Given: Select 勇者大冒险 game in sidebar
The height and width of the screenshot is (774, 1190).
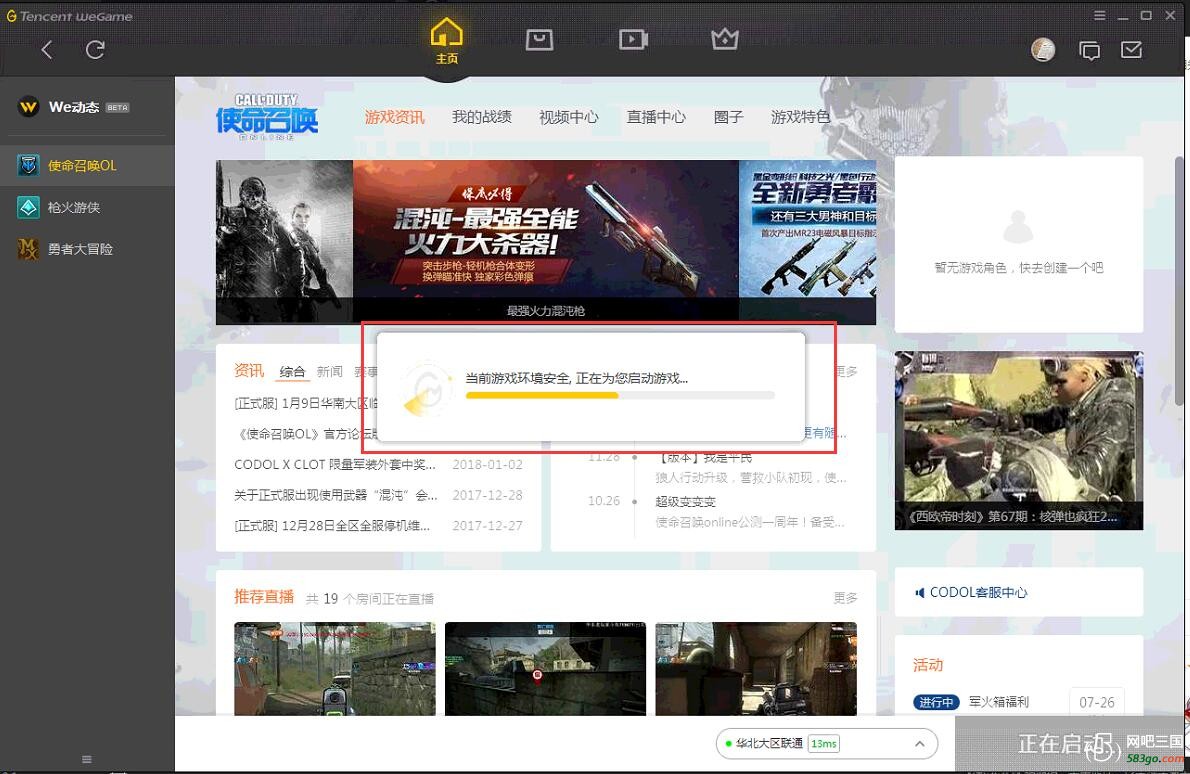Looking at the screenshot, I should [87, 249].
